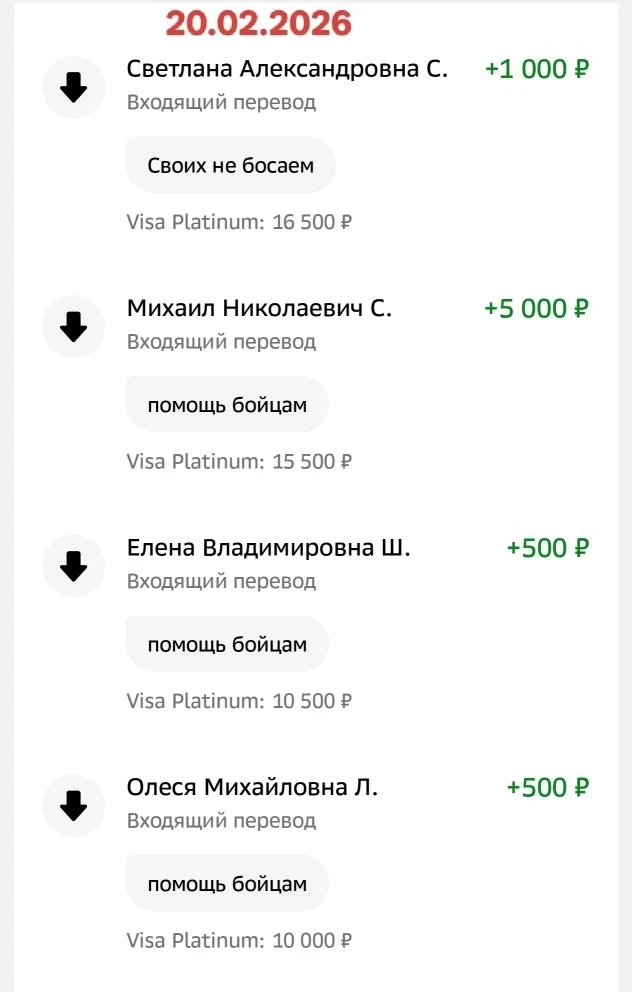Tap Михаил's "помощь бойцам" message bubble

coord(227,405)
